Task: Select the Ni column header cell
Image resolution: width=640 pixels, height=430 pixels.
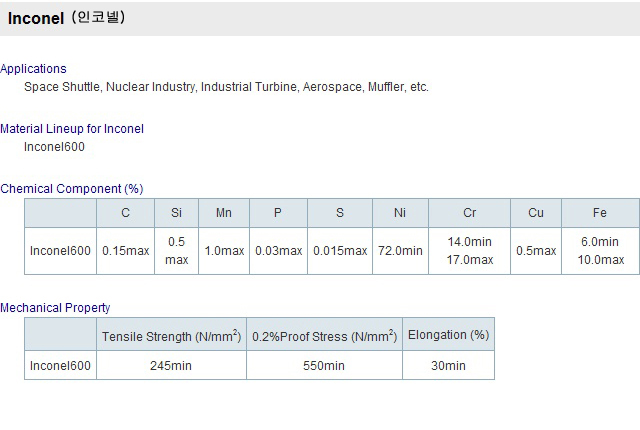Action: 400,213
